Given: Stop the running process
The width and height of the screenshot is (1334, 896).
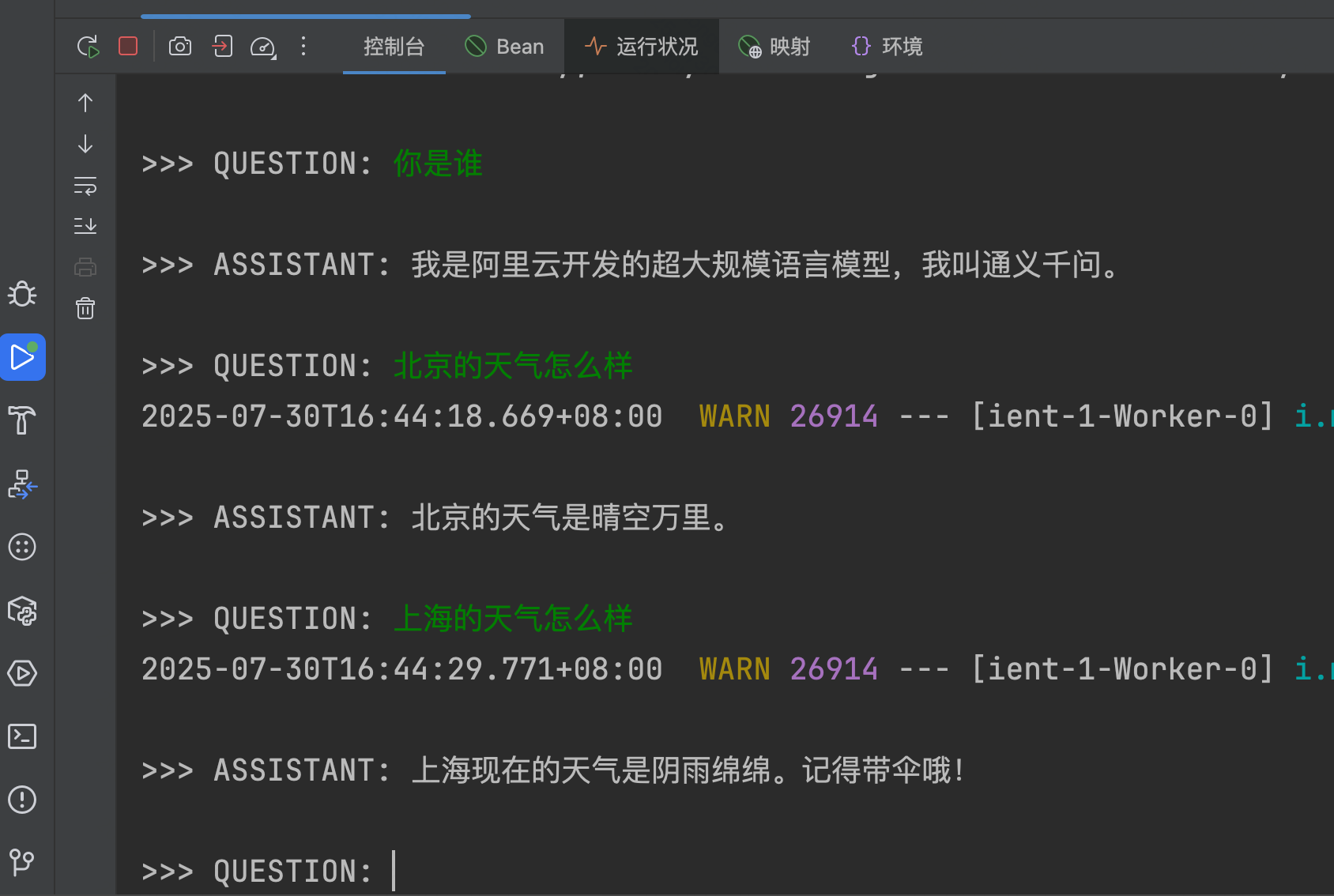Looking at the screenshot, I should tap(128, 46).
